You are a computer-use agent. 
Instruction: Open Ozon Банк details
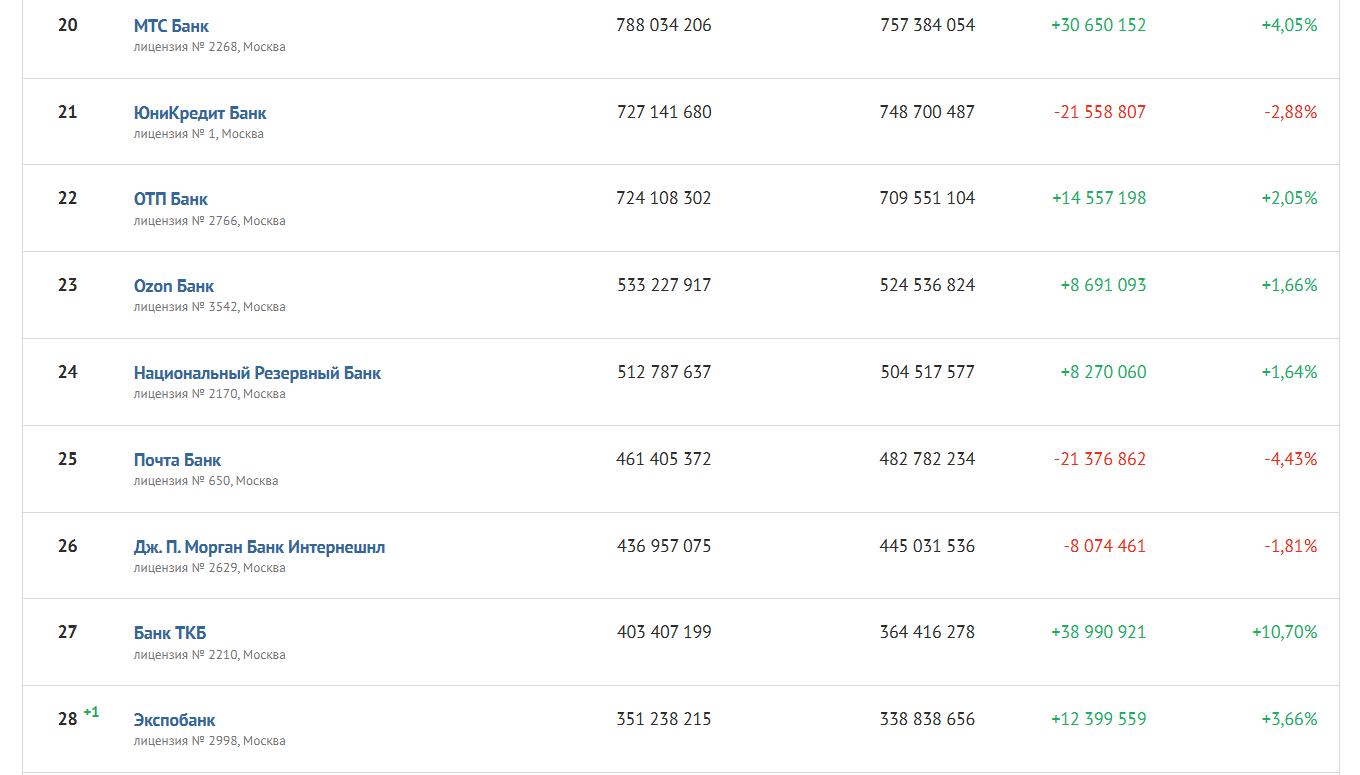point(174,286)
